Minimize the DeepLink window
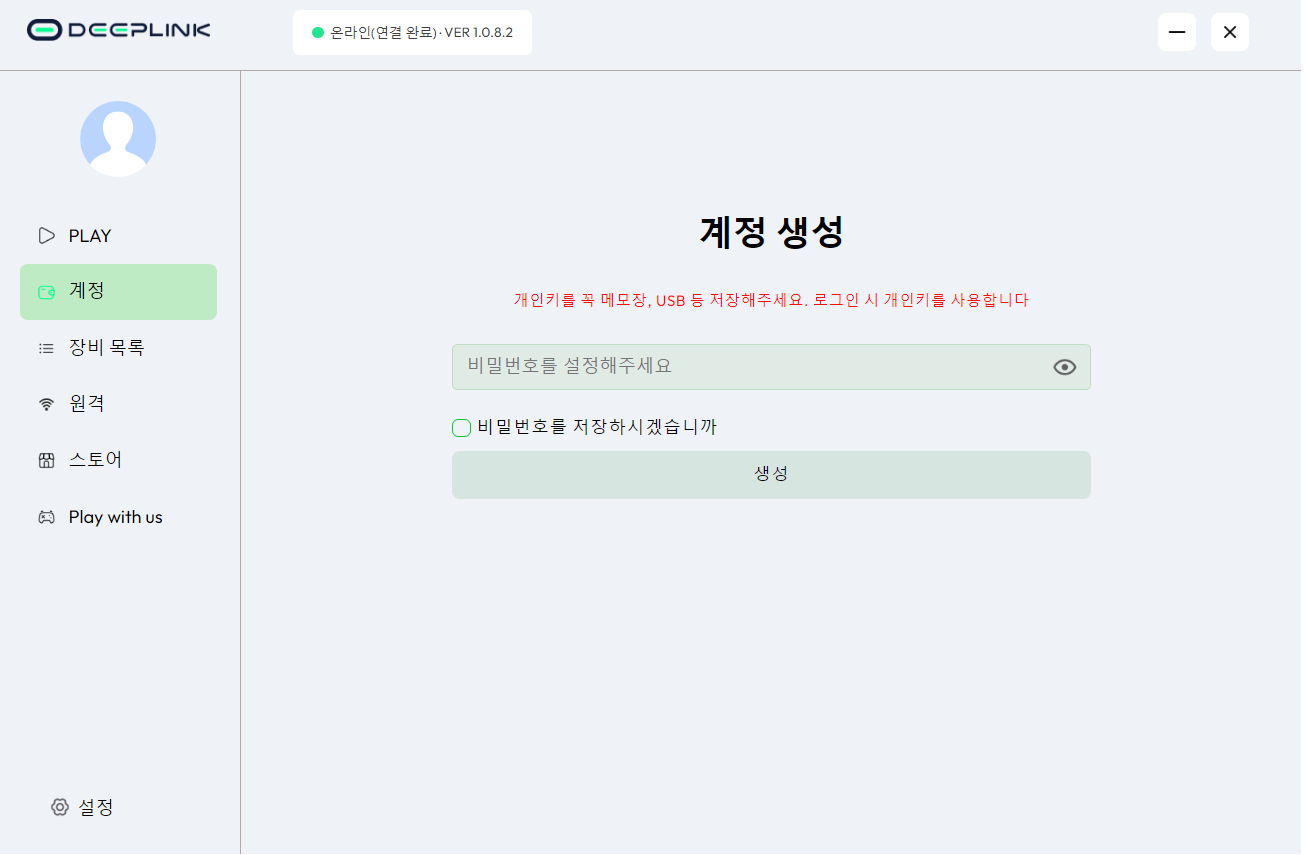 1177,32
